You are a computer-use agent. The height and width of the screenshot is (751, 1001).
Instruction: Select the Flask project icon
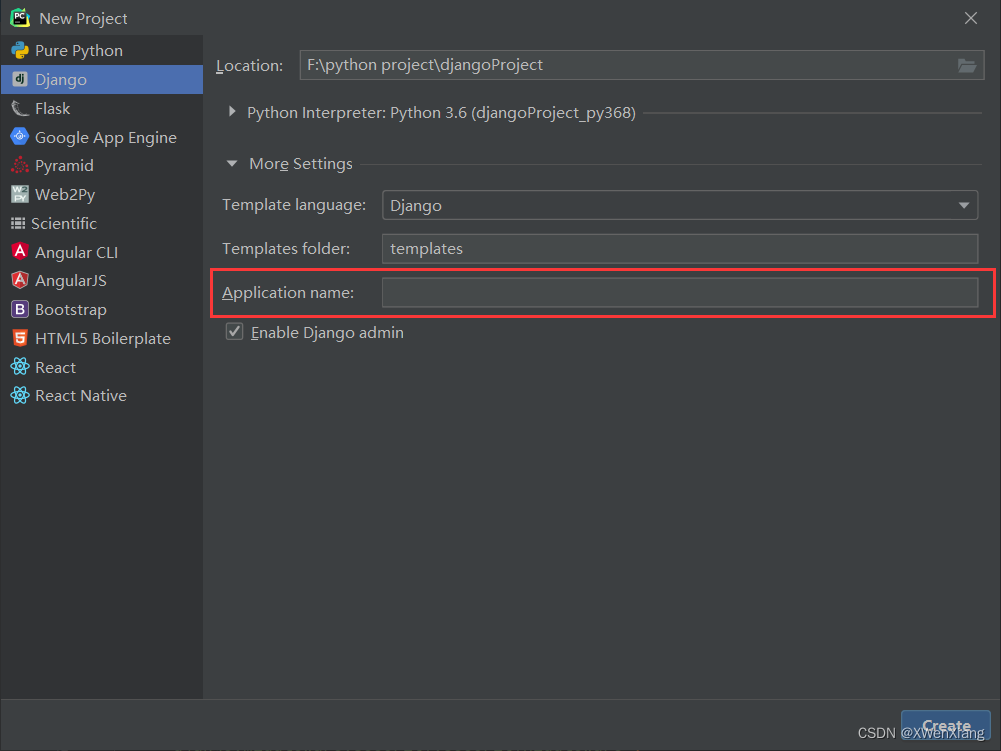coord(21,108)
